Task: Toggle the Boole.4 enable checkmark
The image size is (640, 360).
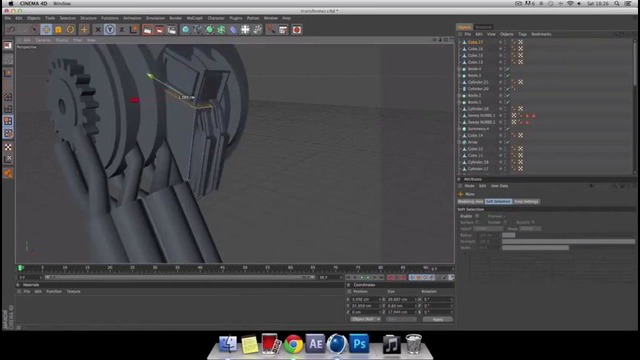Action: 508,69
